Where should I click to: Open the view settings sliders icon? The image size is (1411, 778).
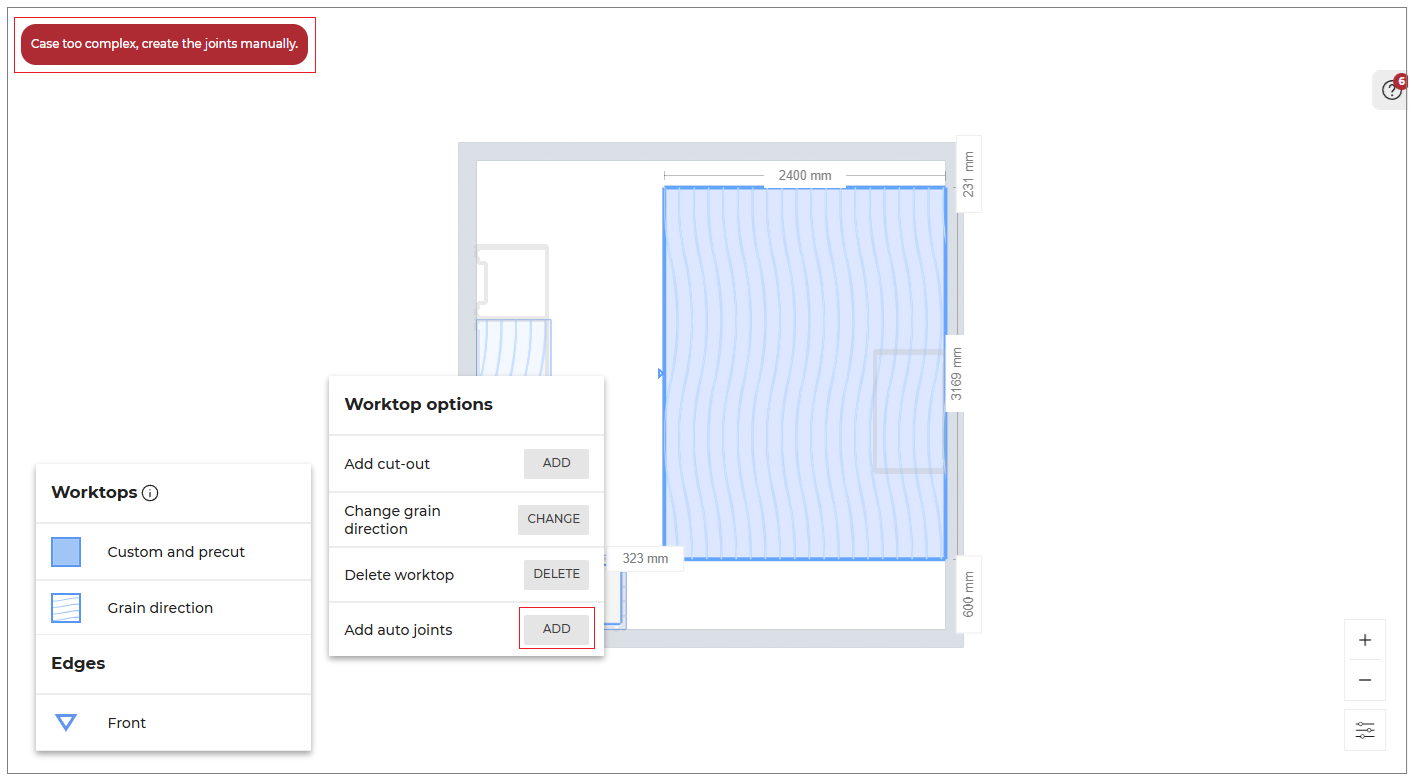1365,730
